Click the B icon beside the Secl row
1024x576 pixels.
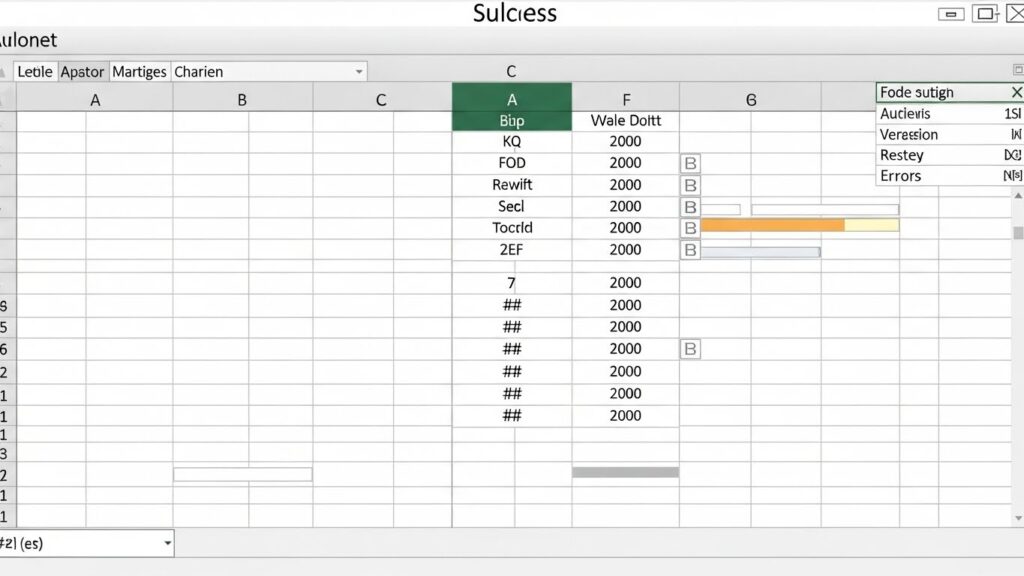(x=690, y=207)
